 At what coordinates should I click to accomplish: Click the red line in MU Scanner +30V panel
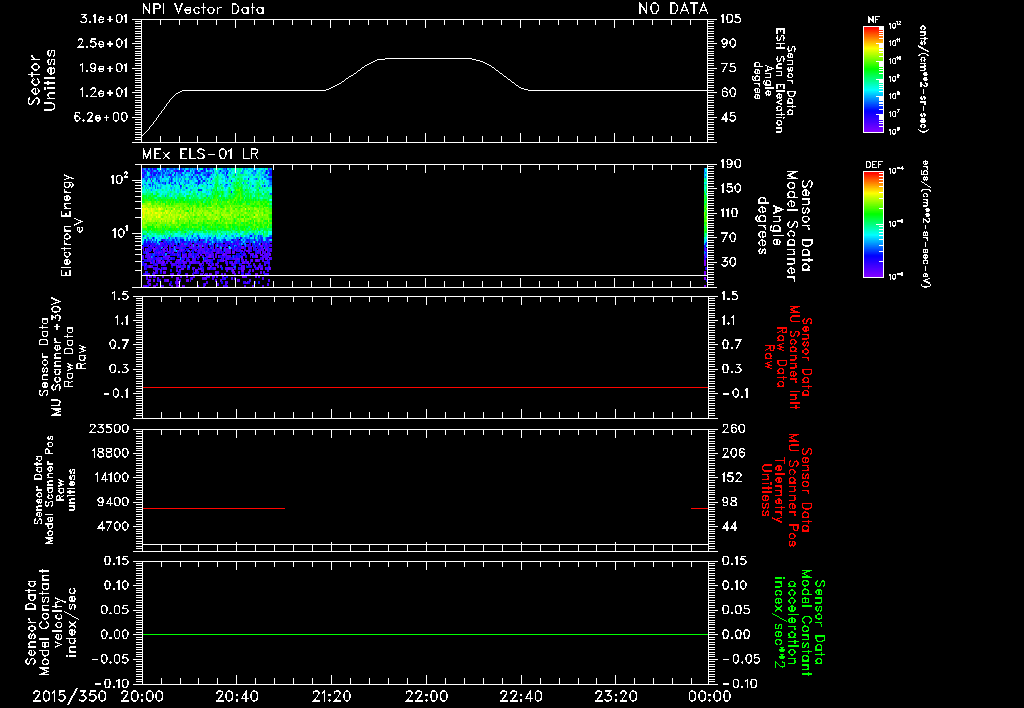tap(425, 387)
